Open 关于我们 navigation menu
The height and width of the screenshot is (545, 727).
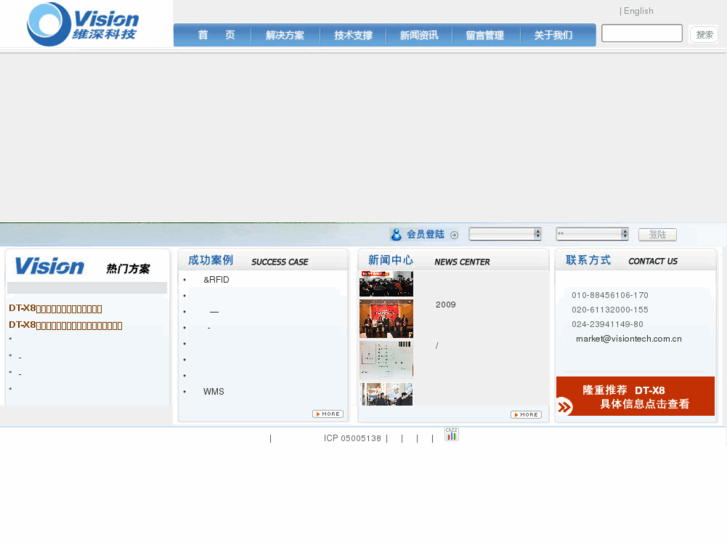click(553, 35)
